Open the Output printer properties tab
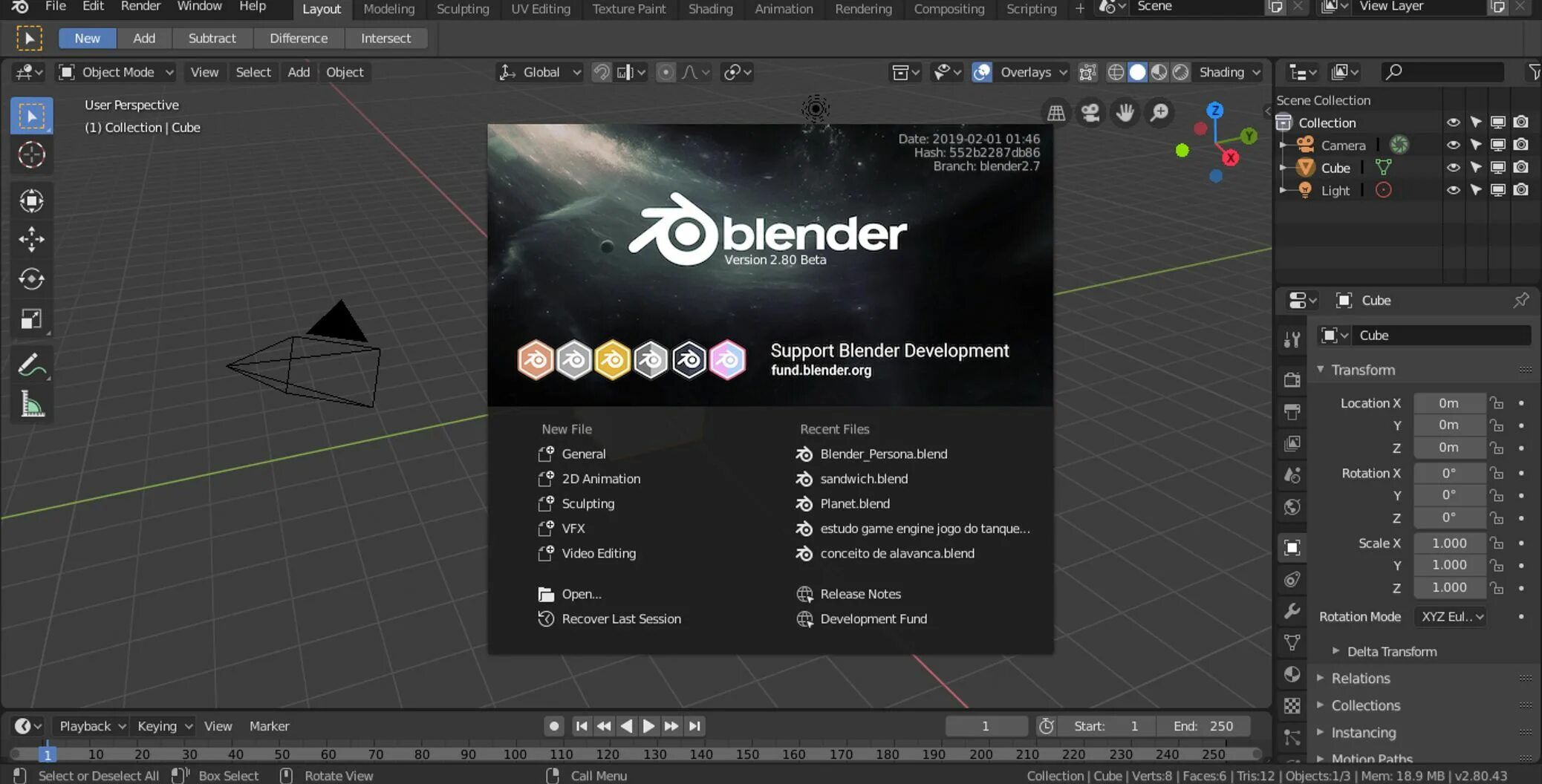The image size is (1542, 784). [1292, 411]
